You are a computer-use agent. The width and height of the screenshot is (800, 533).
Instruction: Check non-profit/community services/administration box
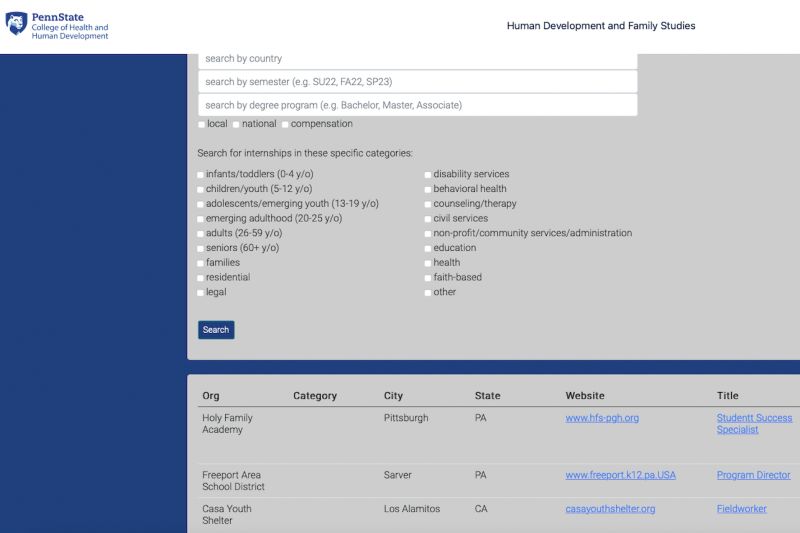(428, 234)
